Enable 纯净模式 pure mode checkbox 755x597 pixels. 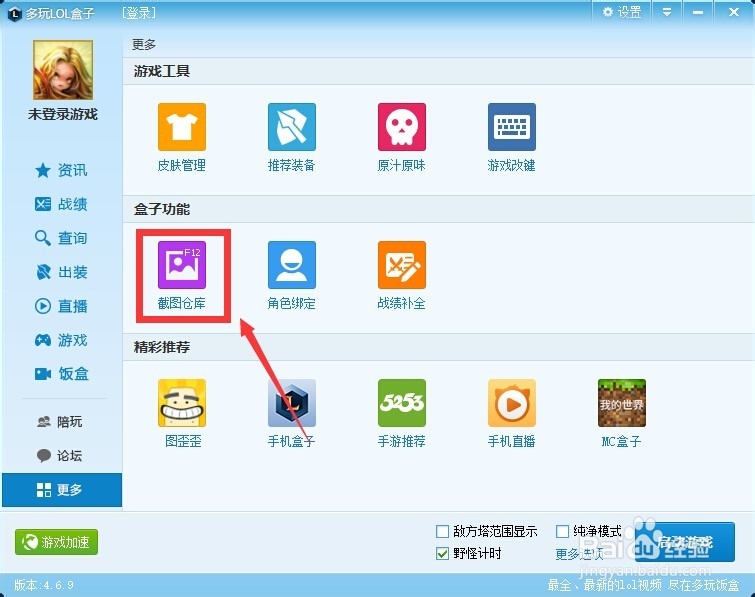point(562,532)
